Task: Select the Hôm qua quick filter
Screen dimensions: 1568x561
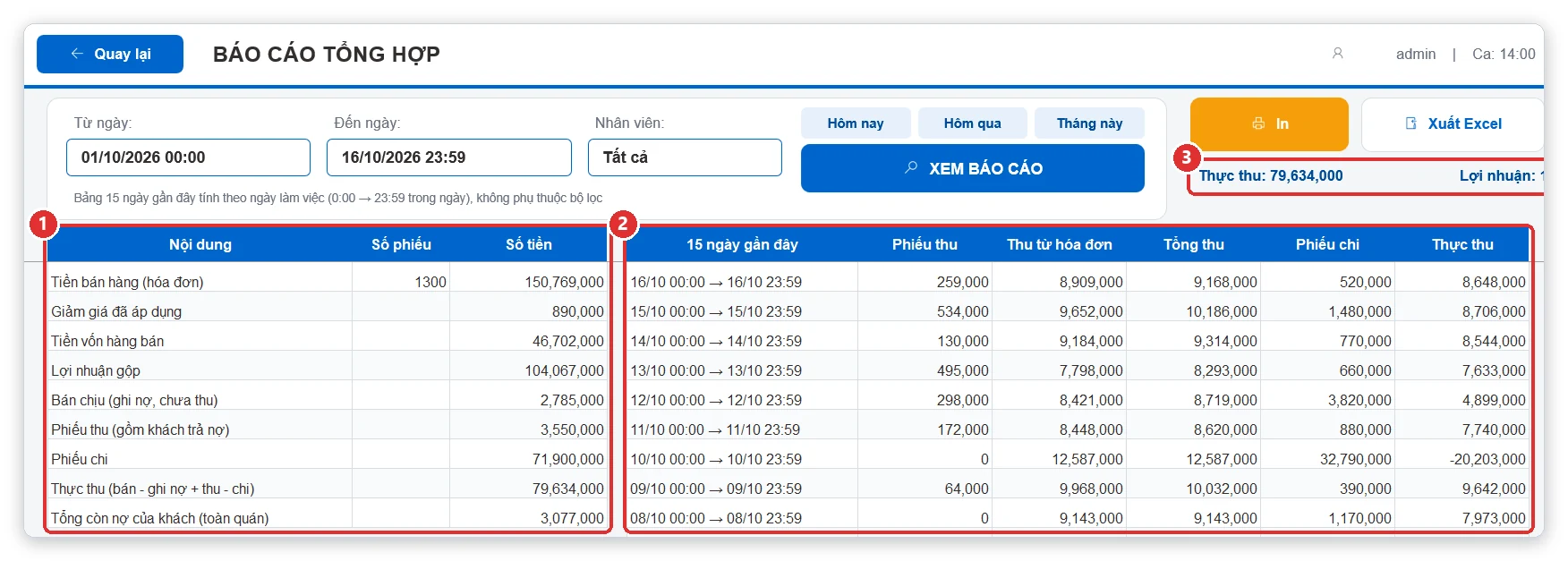Action: [972, 123]
